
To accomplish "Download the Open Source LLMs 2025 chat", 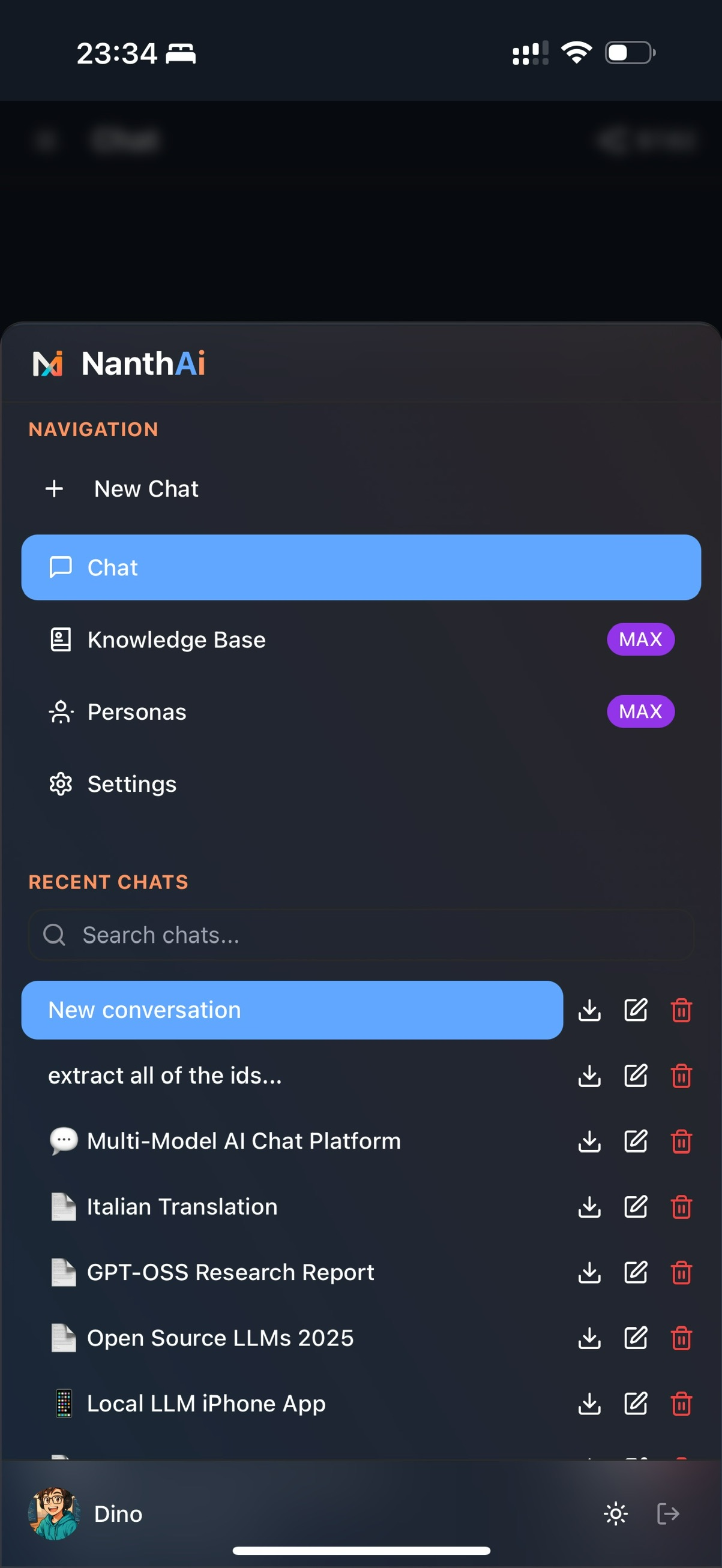I will (589, 1337).
